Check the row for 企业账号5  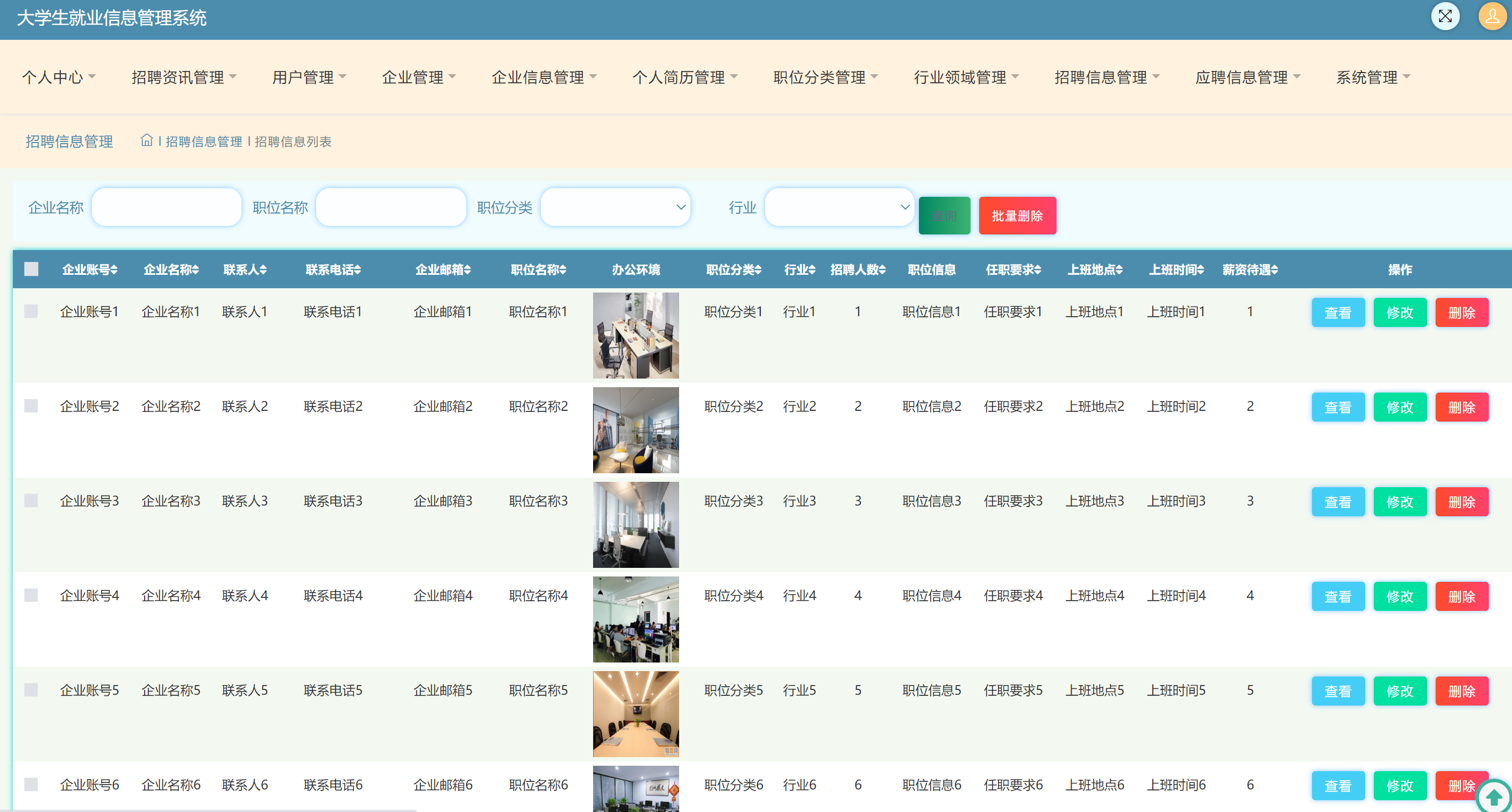(x=31, y=689)
